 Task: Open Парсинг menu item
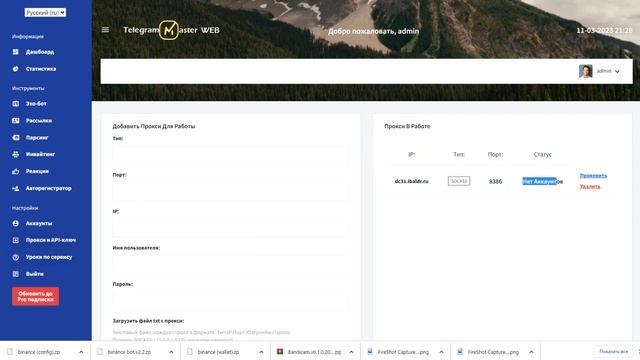37,138
